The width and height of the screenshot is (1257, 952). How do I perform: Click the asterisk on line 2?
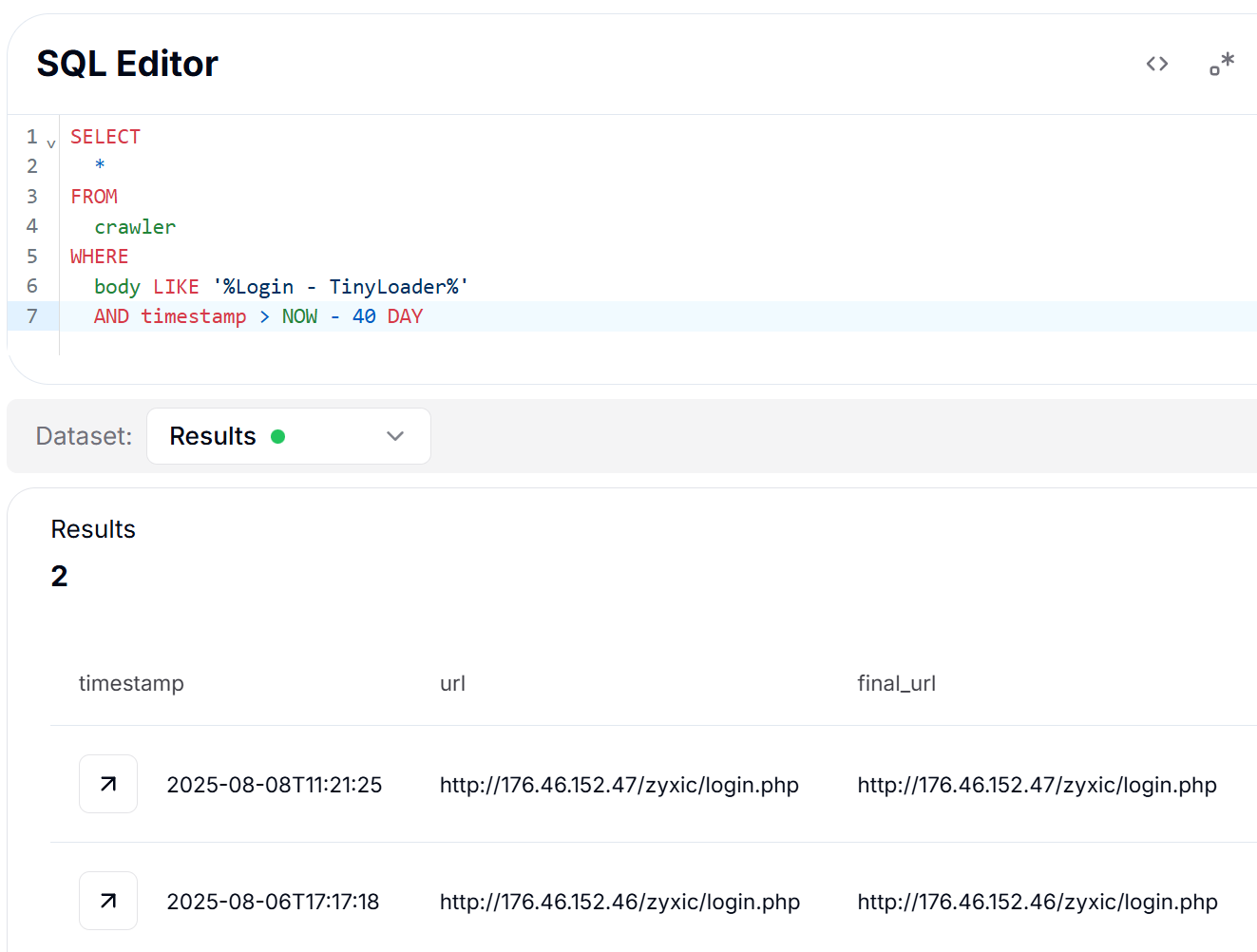point(100,166)
